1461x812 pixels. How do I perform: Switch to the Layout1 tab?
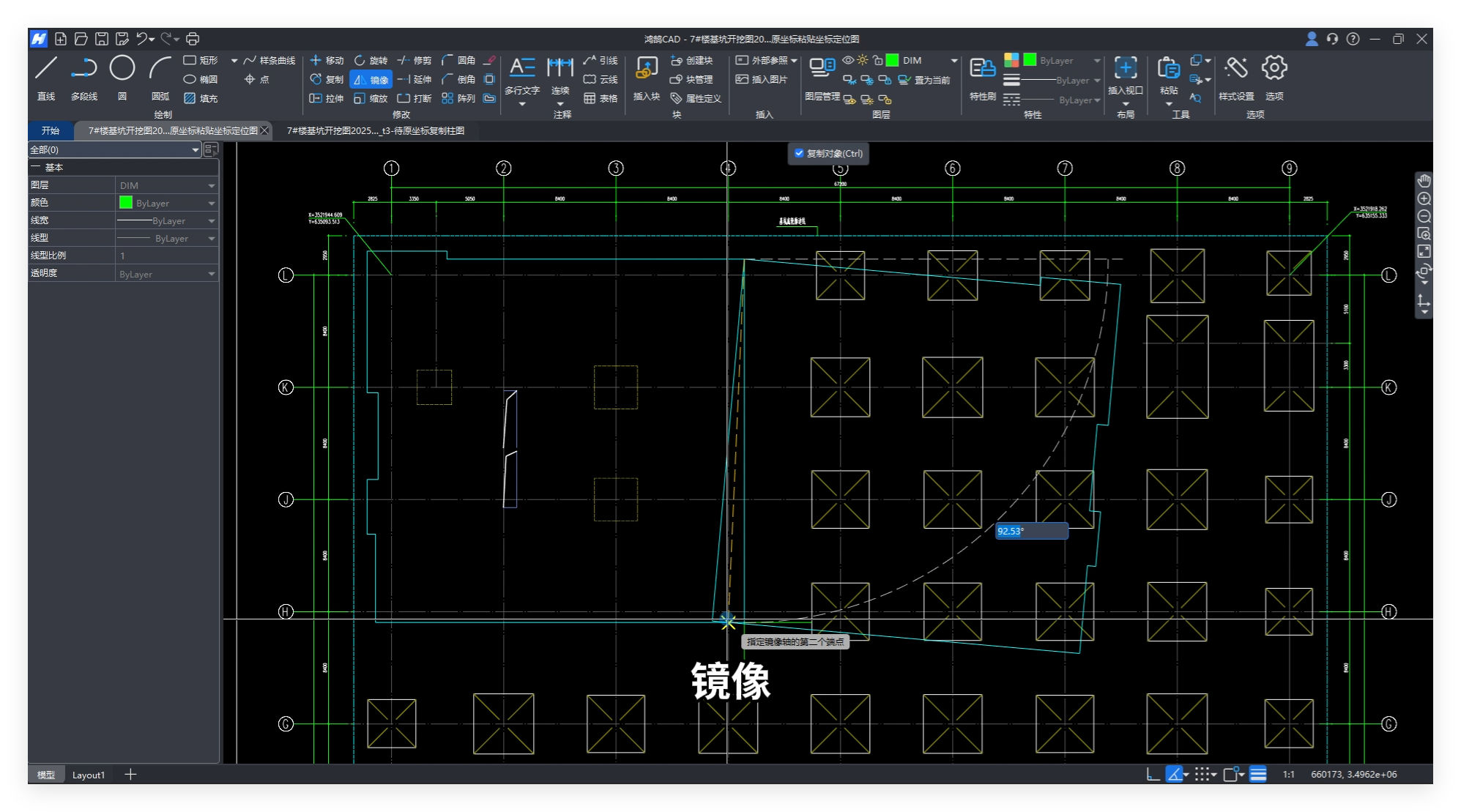(x=89, y=775)
